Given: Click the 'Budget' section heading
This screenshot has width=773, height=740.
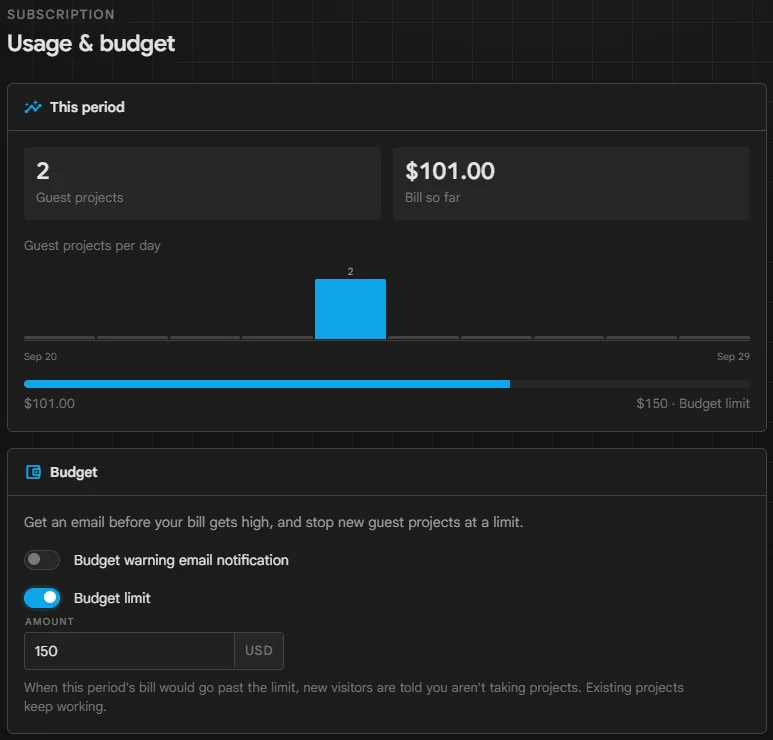Looking at the screenshot, I should (73, 472).
